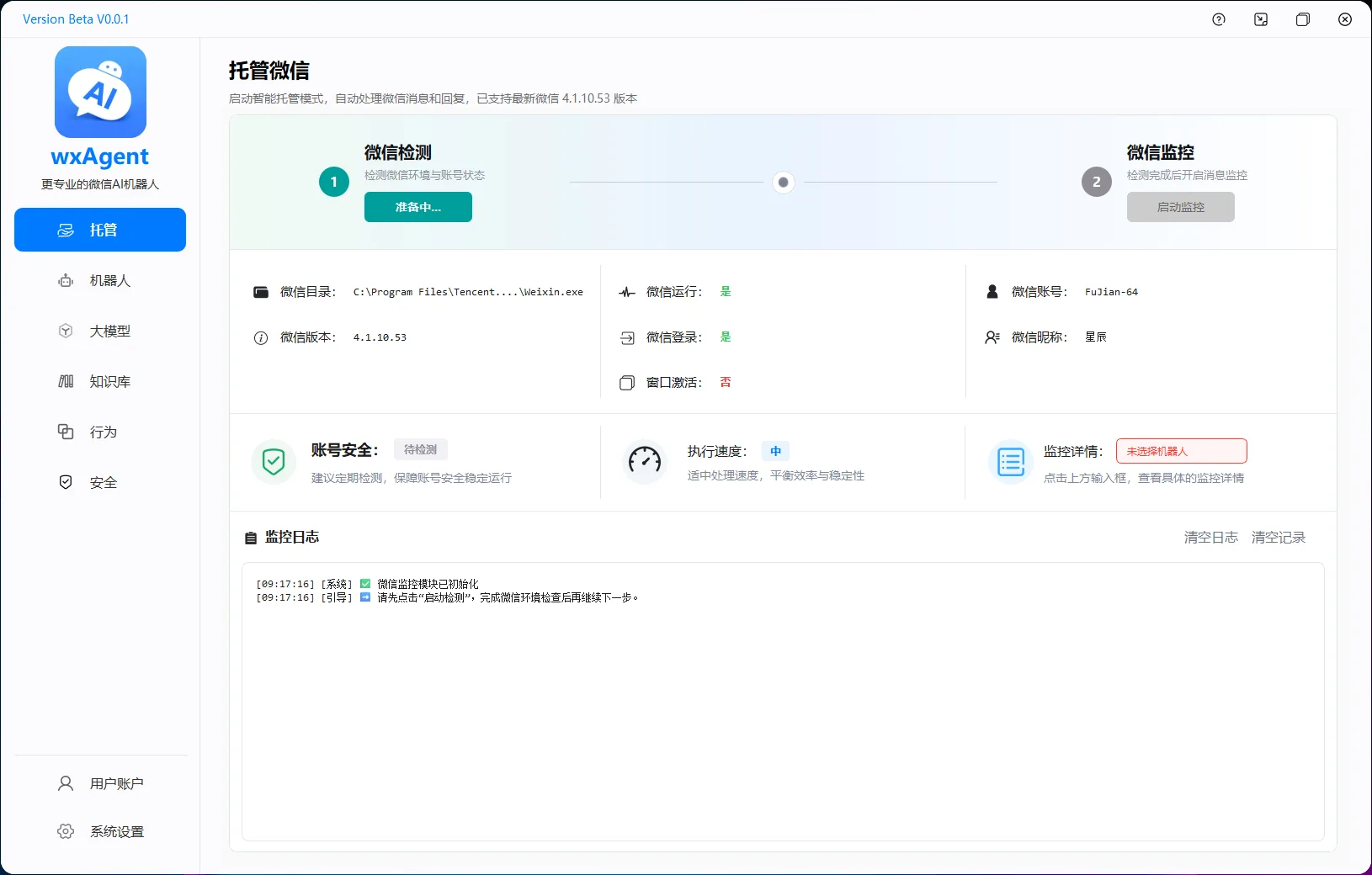The image size is (1372, 875).
Task: Click the step 2 gray circle
Action: tap(1097, 182)
